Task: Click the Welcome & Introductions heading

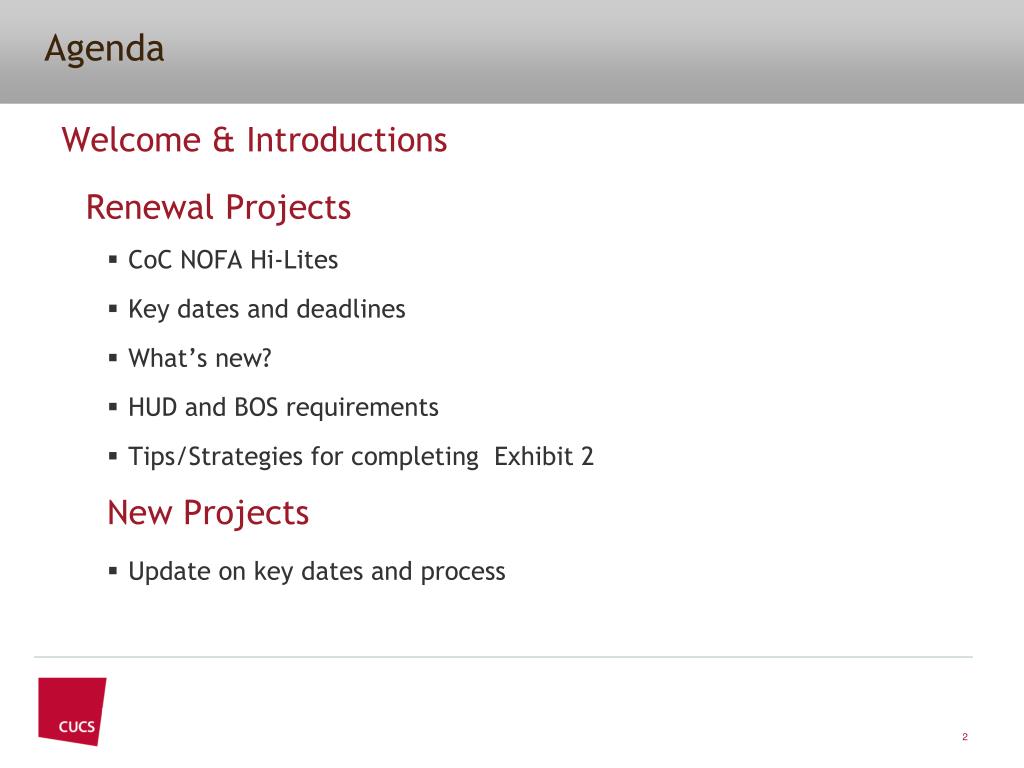Action: coord(254,140)
